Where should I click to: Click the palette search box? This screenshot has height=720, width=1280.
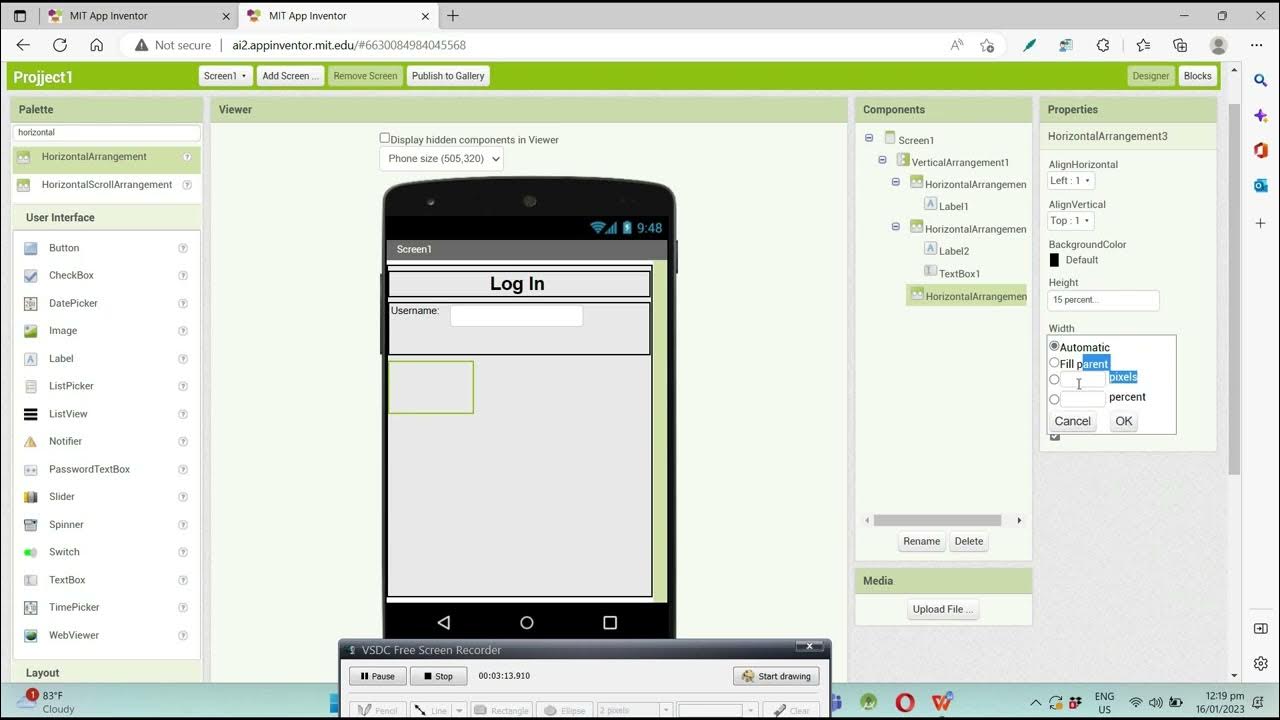[x=107, y=132]
